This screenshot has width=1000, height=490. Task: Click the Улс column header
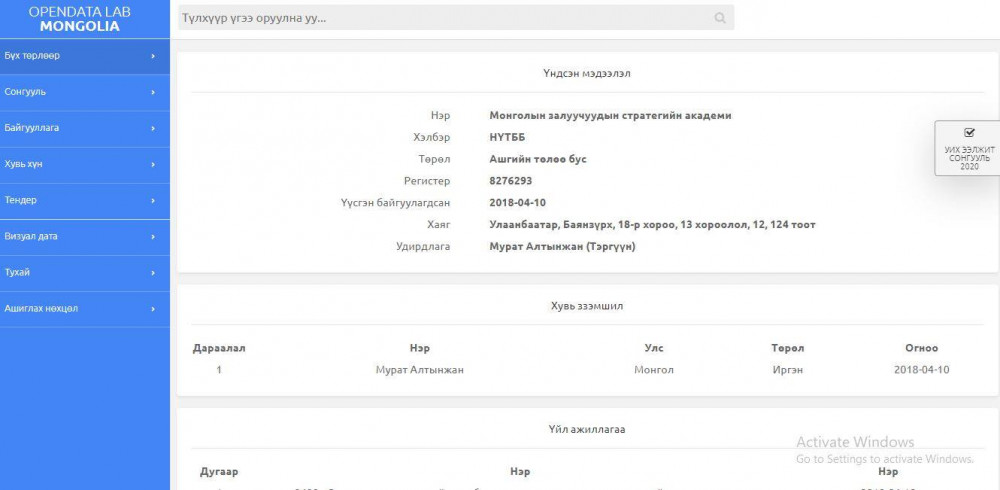coord(654,348)
